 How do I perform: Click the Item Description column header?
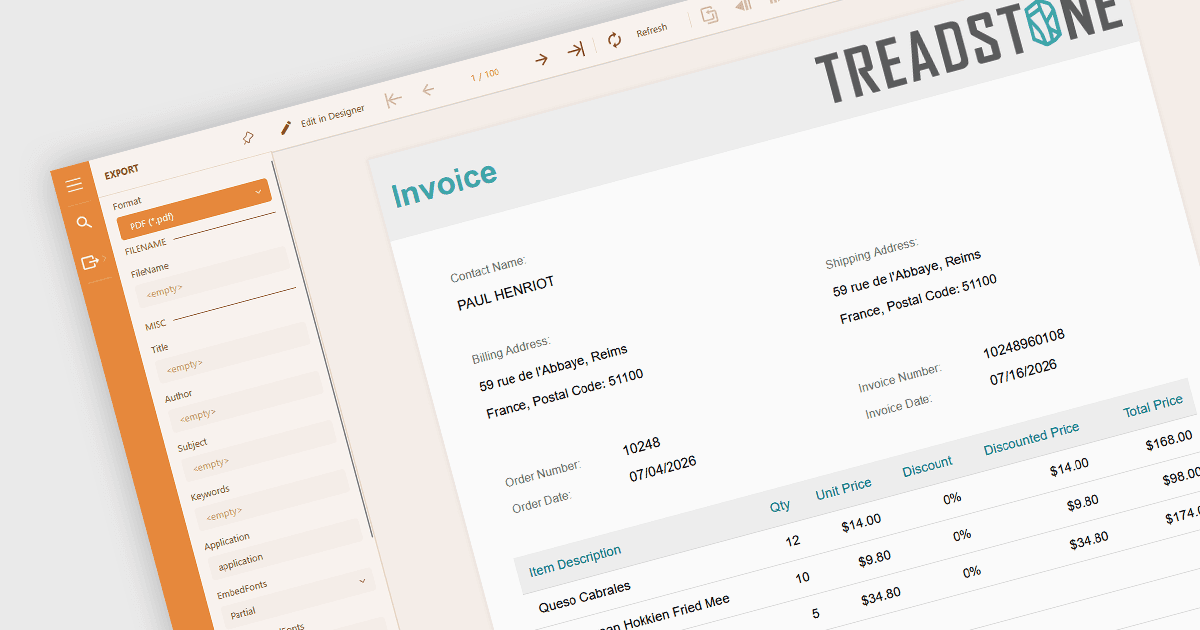click(575, 560)
